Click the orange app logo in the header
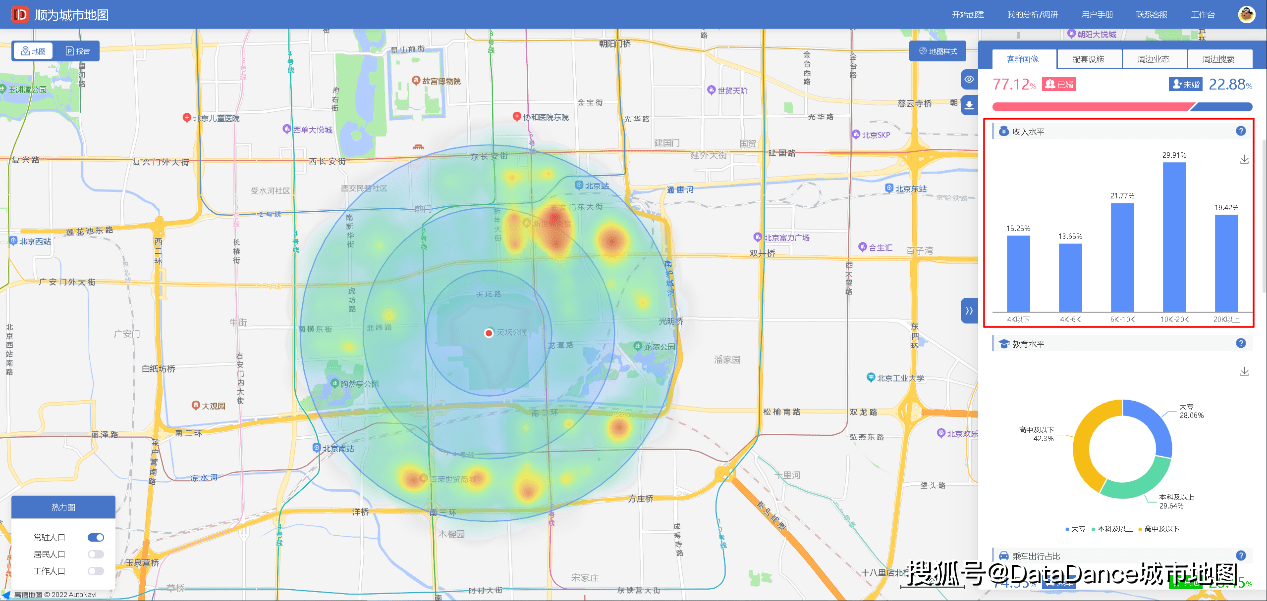The width and height of the screenshot is (1267, 601). coord(19,15)
